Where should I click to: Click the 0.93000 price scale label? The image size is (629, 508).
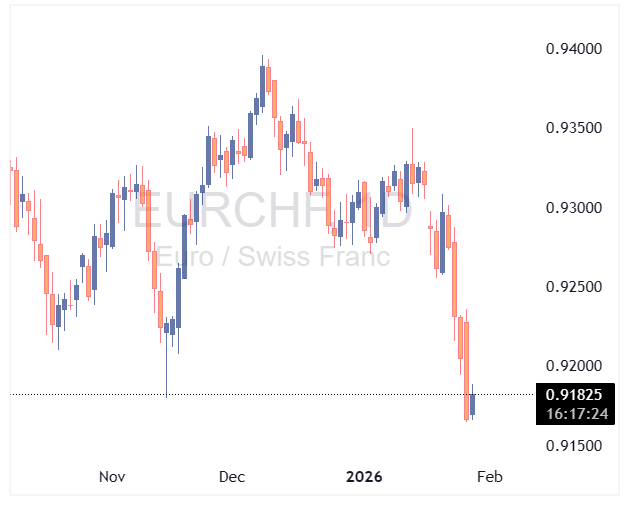tap(573, 208)
